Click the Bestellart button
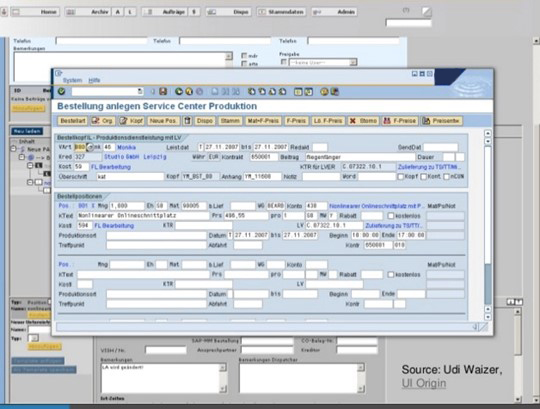Screen dimensions: 540x409 [73, 121]
